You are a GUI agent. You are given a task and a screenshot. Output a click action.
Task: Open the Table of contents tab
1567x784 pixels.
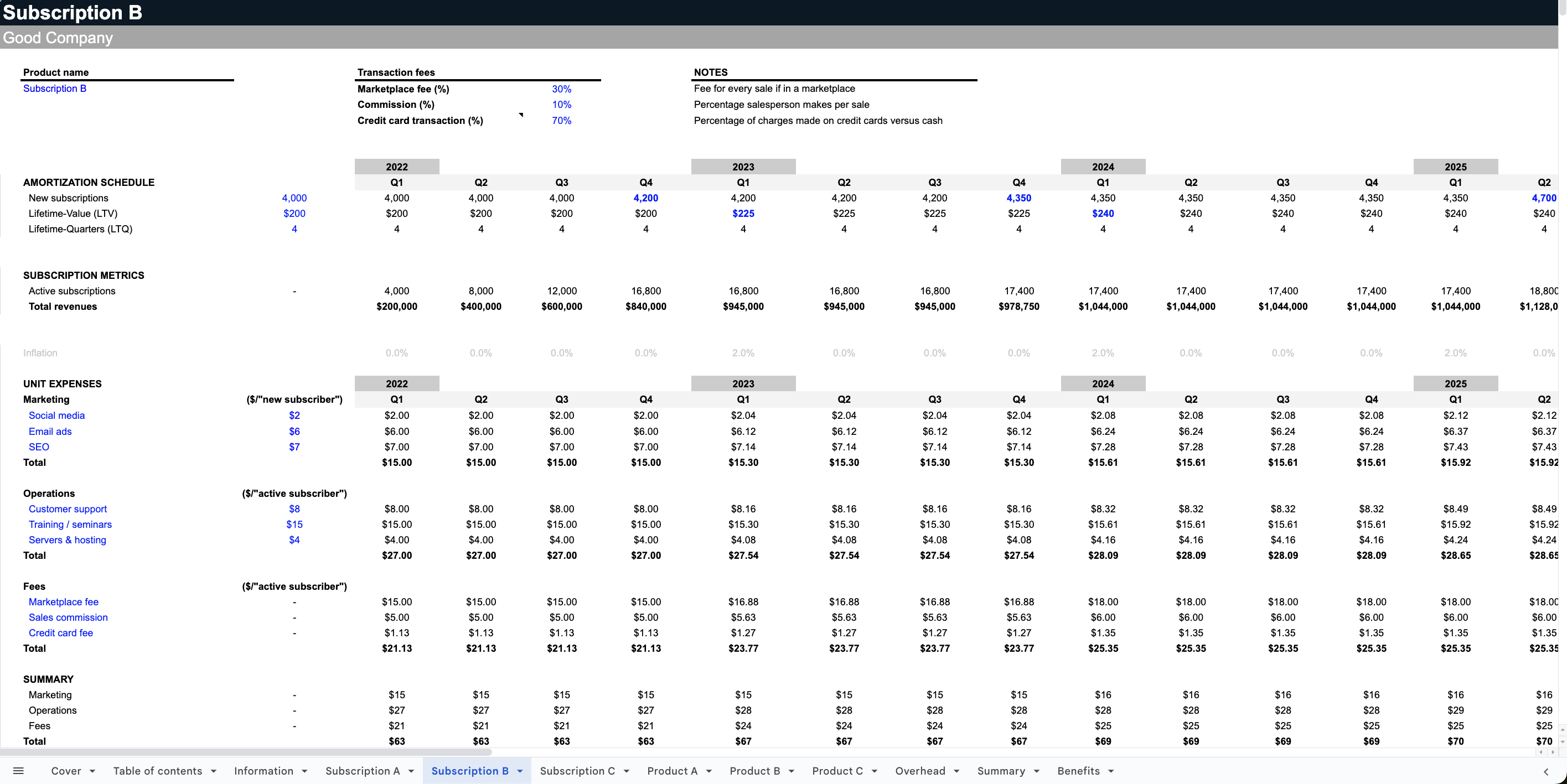pyautogui.click(x=158, y=771)
